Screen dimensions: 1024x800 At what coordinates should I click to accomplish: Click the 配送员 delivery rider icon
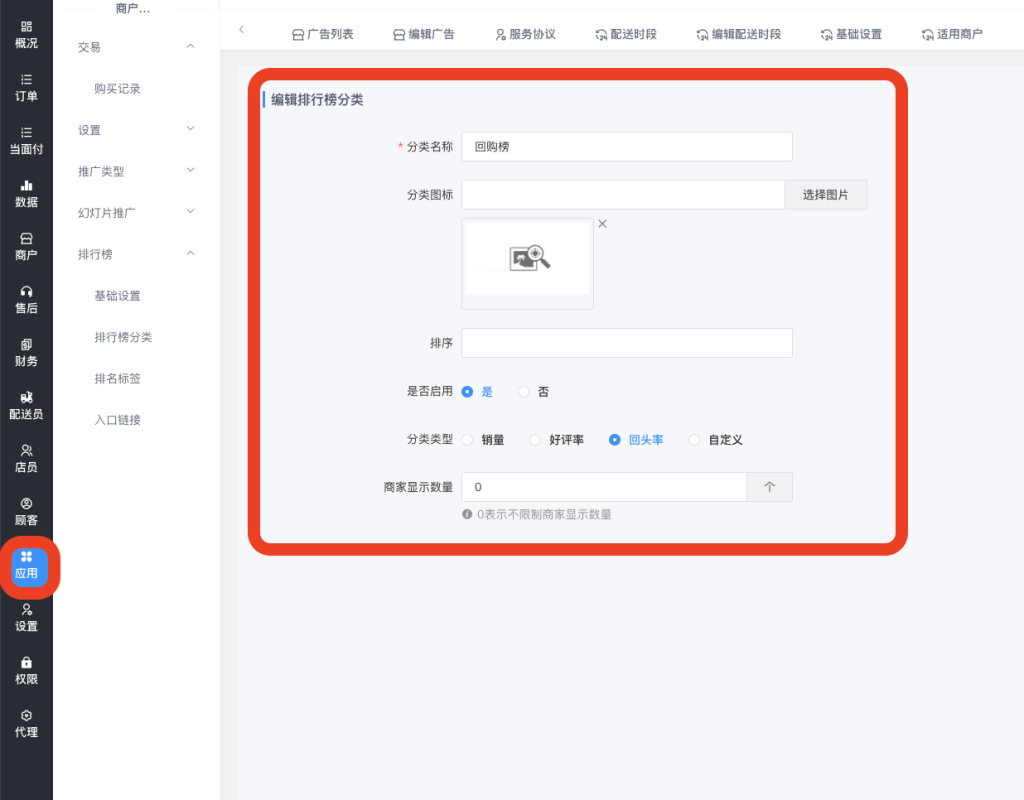point(26,405)
